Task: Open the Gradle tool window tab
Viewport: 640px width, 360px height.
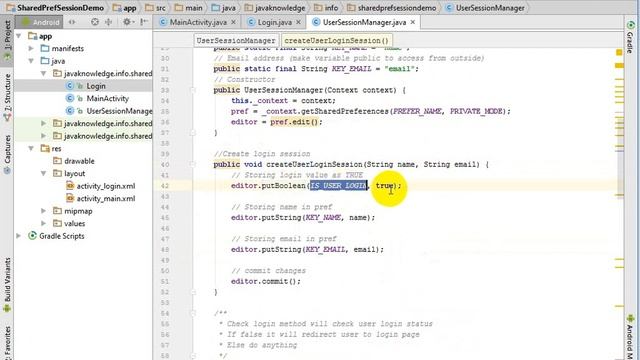Action: tap(630, 37)
